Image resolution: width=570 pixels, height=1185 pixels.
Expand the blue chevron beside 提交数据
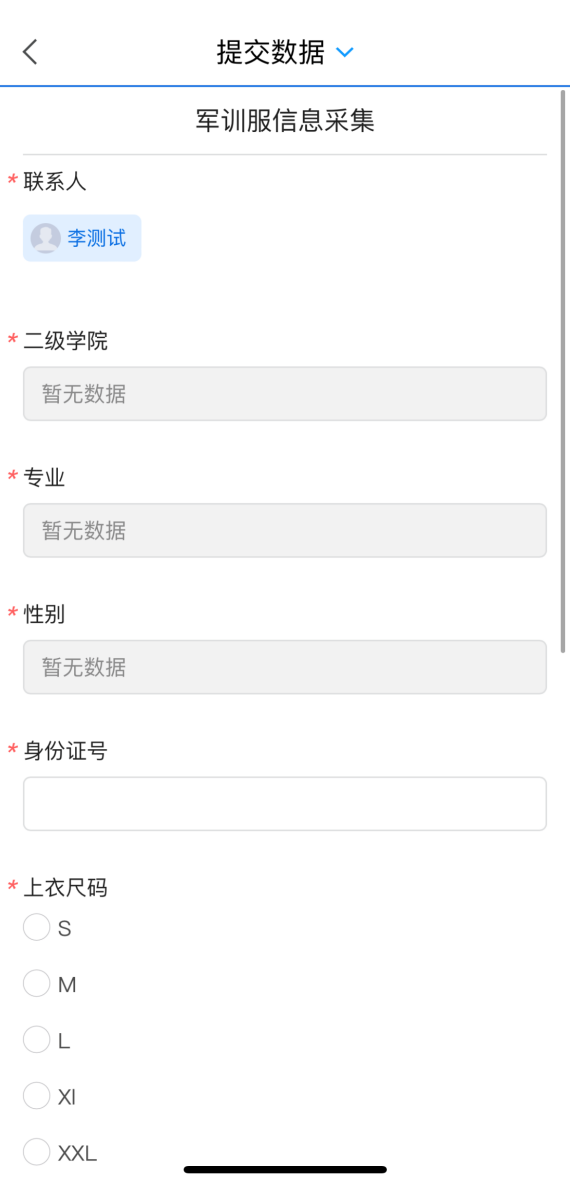pyautogui.click(x=345, y=53)
